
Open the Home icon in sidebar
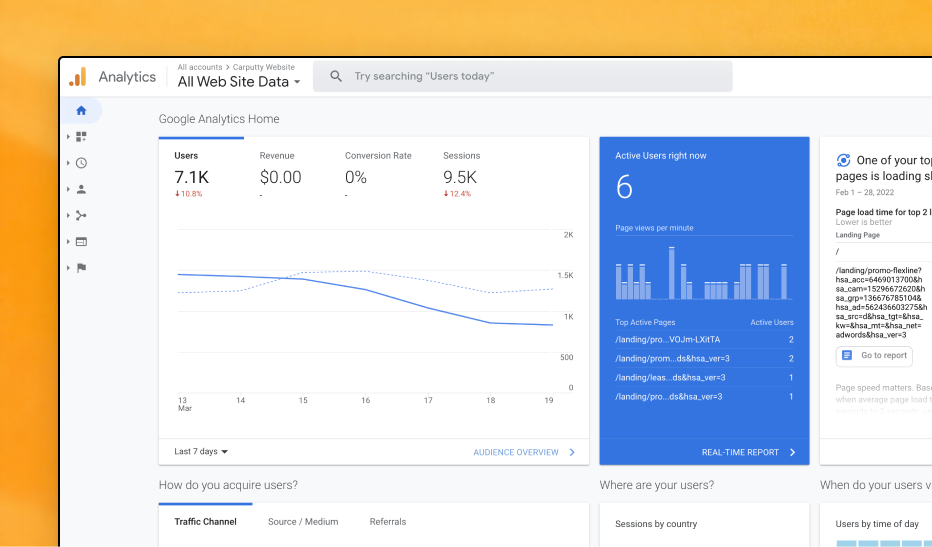(81, 111)
